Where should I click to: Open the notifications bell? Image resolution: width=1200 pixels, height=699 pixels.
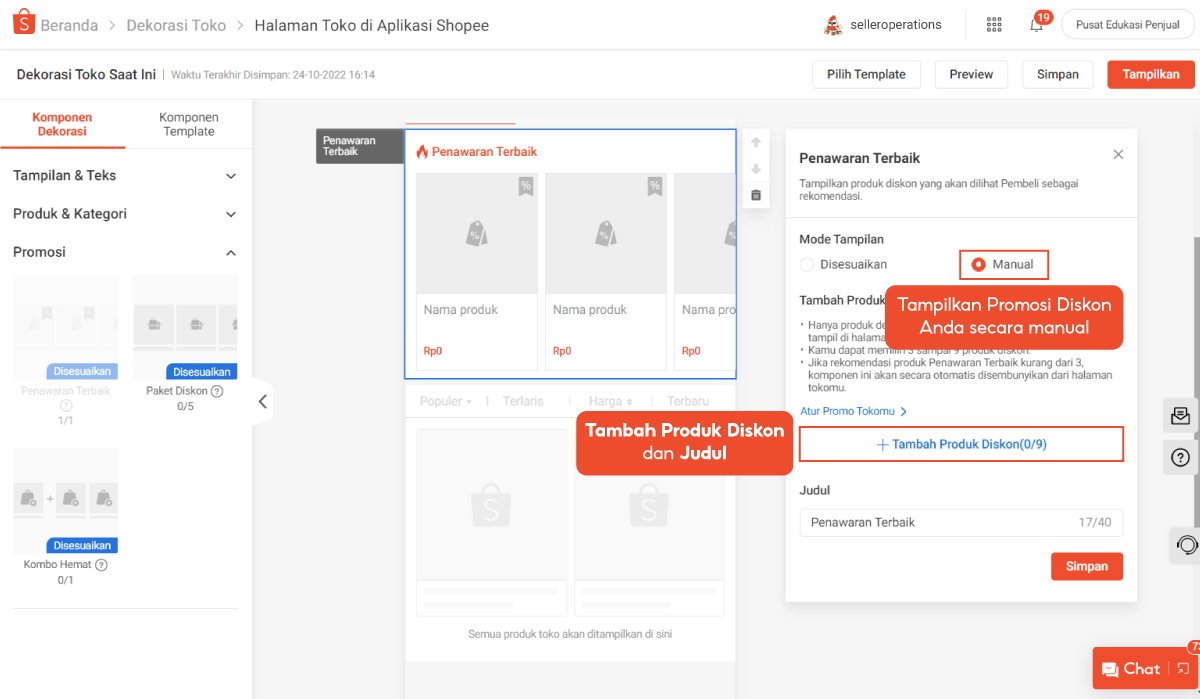(x=1036, y=25)
